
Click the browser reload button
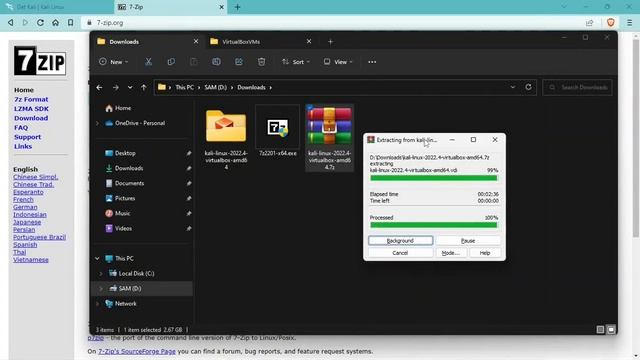tap(40, 23)
